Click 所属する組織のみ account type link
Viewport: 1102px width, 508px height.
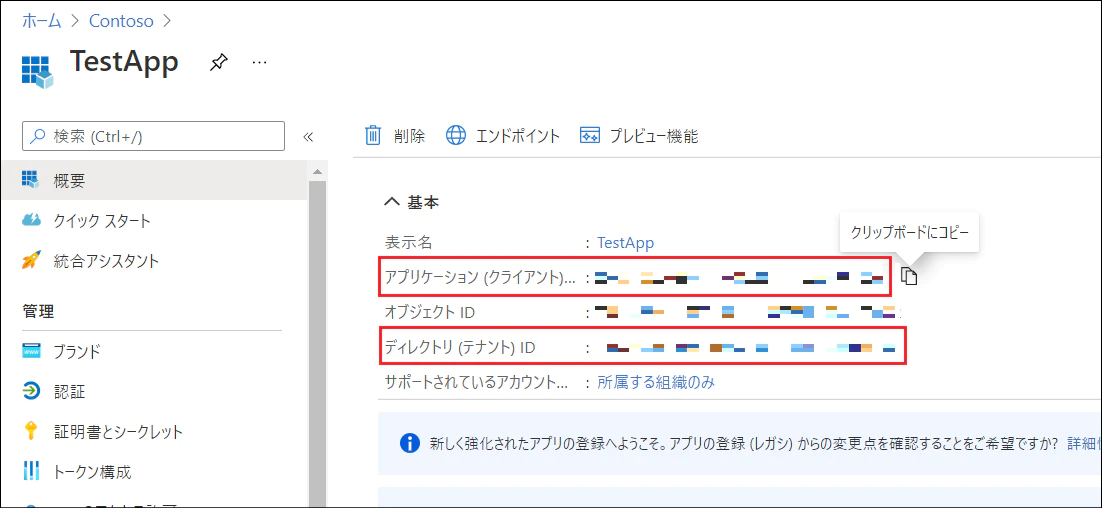[x=656, y=382]
